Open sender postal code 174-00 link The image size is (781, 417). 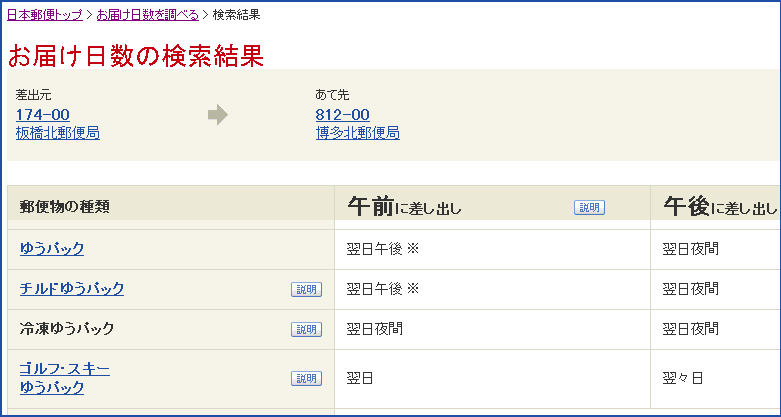(x=43, y=115)
